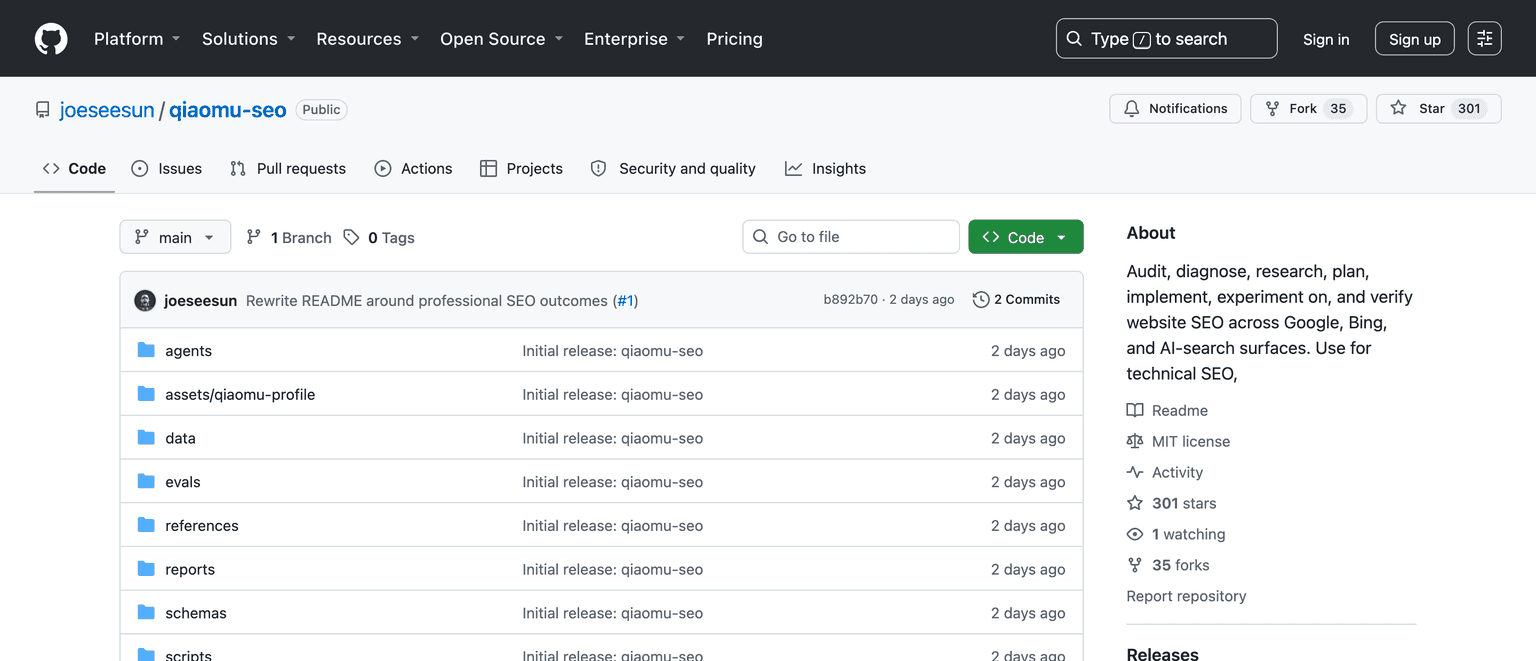Open the reports folder
Screen dimensions: 1536x661
[x=190, y=570]
